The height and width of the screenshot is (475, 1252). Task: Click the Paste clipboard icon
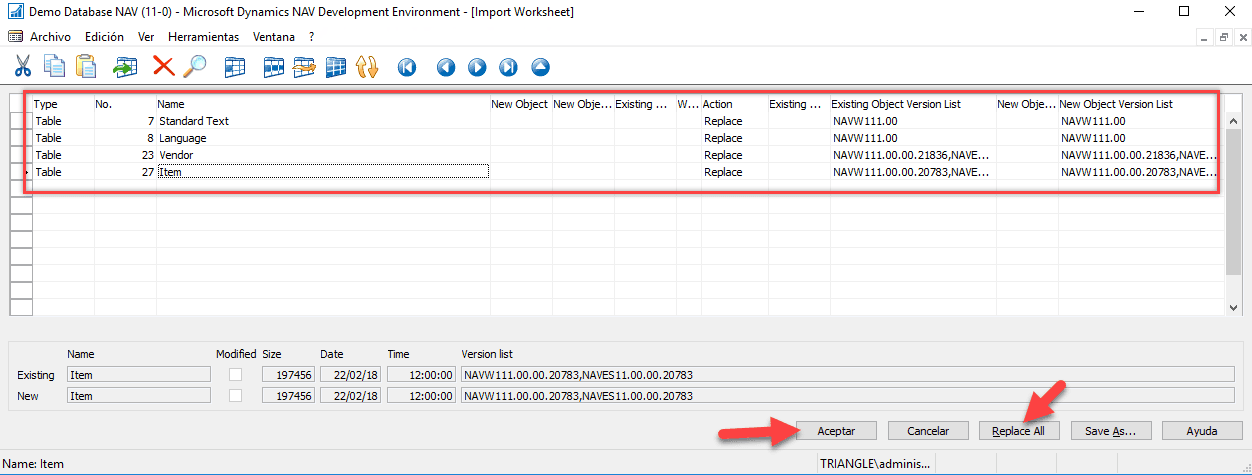click(86, 67)
